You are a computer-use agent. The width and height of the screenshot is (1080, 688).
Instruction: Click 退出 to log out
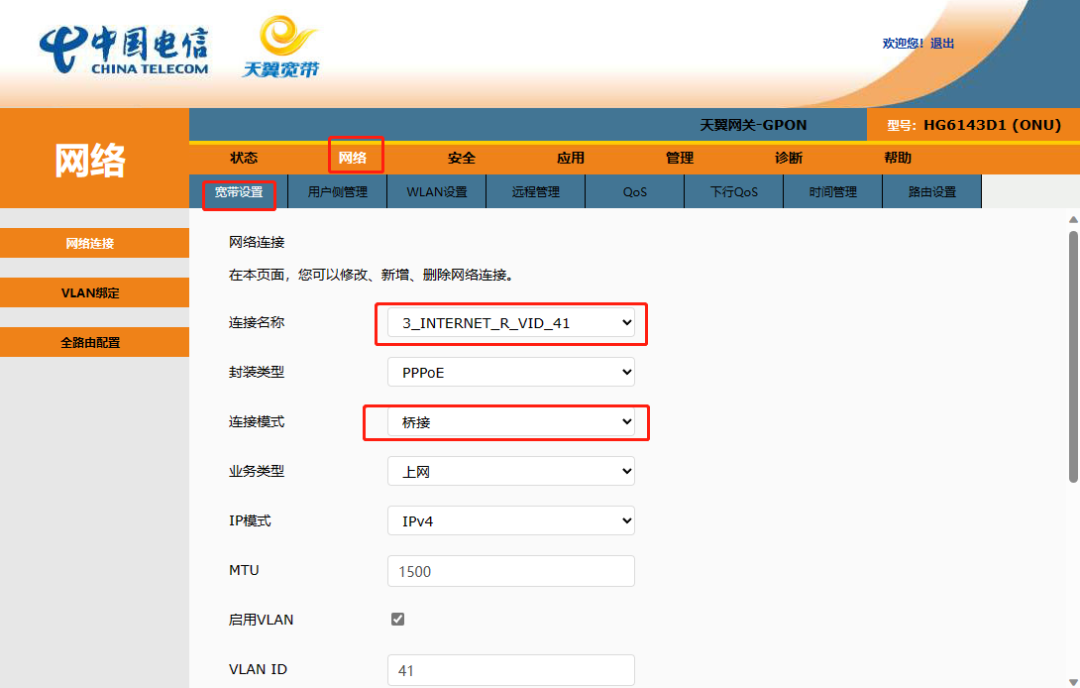pos(940,43)
